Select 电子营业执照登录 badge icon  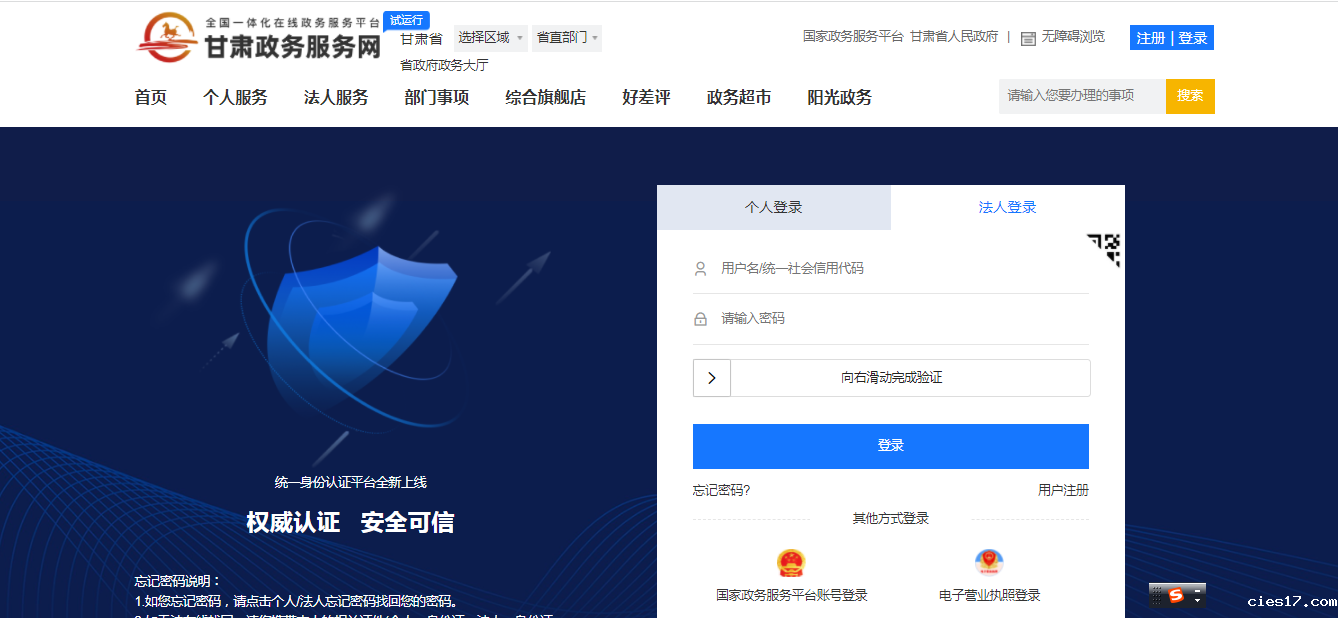pos(989,561)
